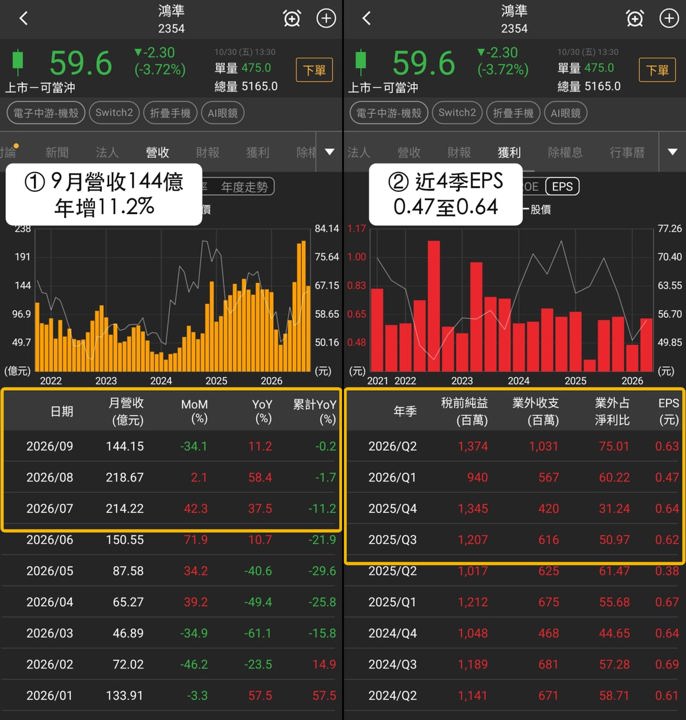The height and width of the screenshot is (720, 686).
Task: Switch to 營收 tab in right panel
Action: (x=409, y=152)
